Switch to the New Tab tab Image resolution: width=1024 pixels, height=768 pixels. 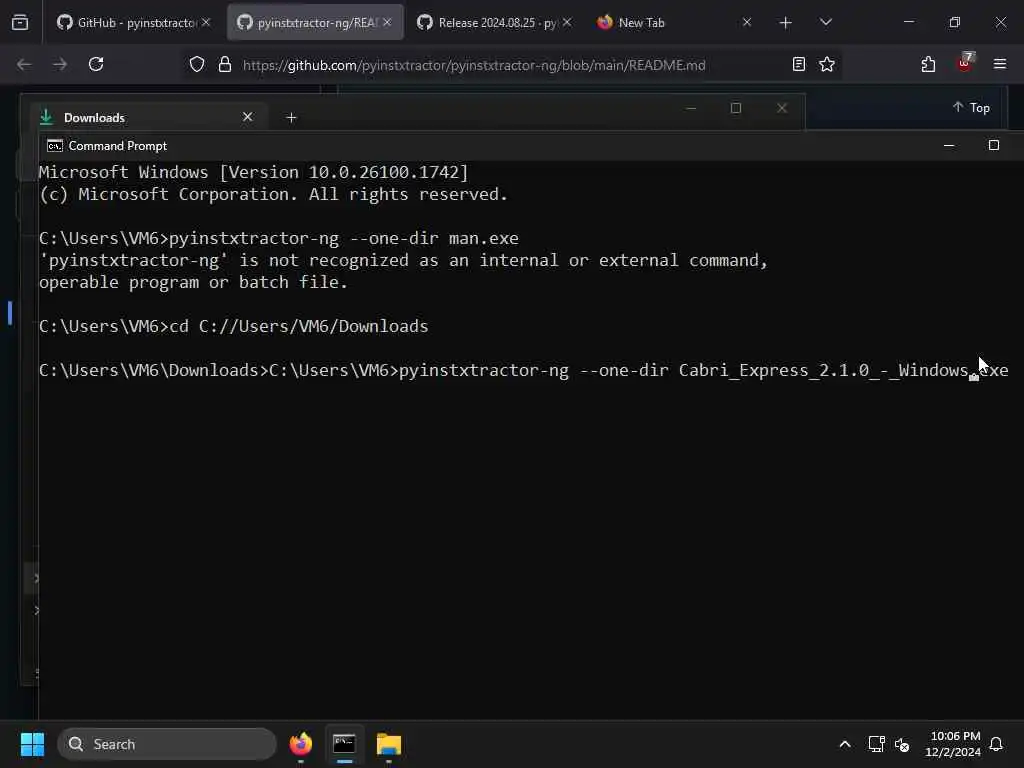coord(673,22)
